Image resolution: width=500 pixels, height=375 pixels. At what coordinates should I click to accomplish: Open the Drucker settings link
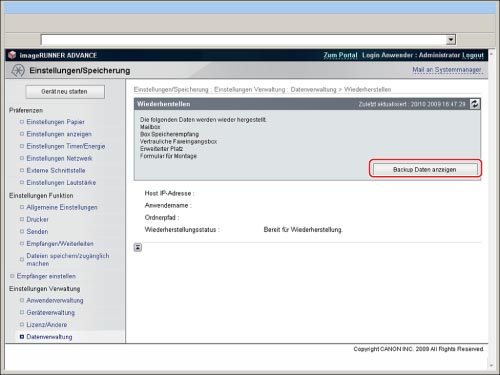(37, 219)
